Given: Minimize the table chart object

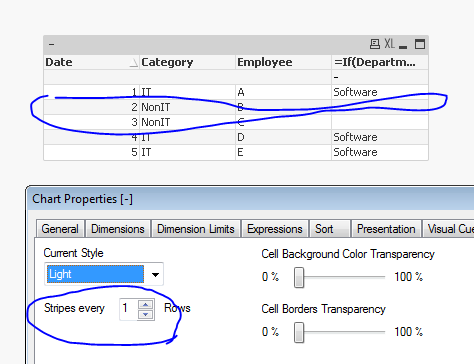Looking at the screenshot, I should click(403, 47).
